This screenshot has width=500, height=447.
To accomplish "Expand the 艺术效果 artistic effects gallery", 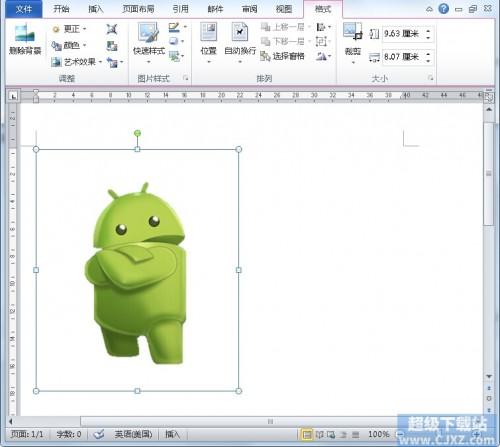I will [77, 62].
